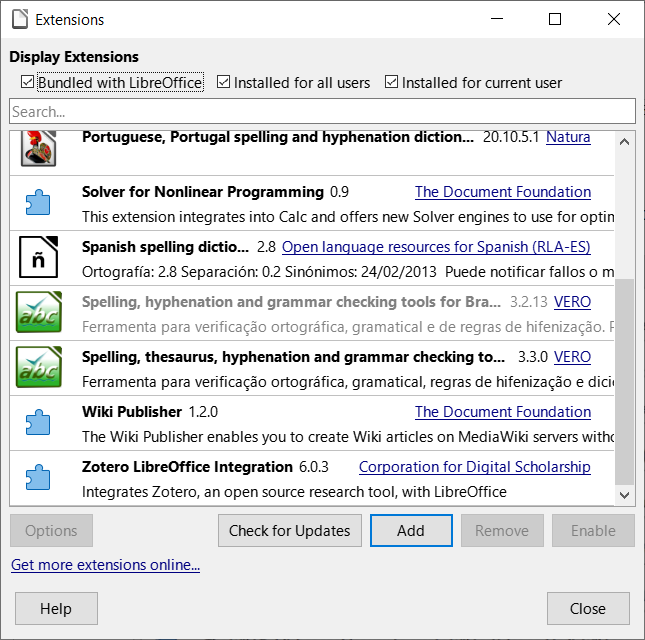
Task: Focus the Search extensions field
Action: (322, 111)
